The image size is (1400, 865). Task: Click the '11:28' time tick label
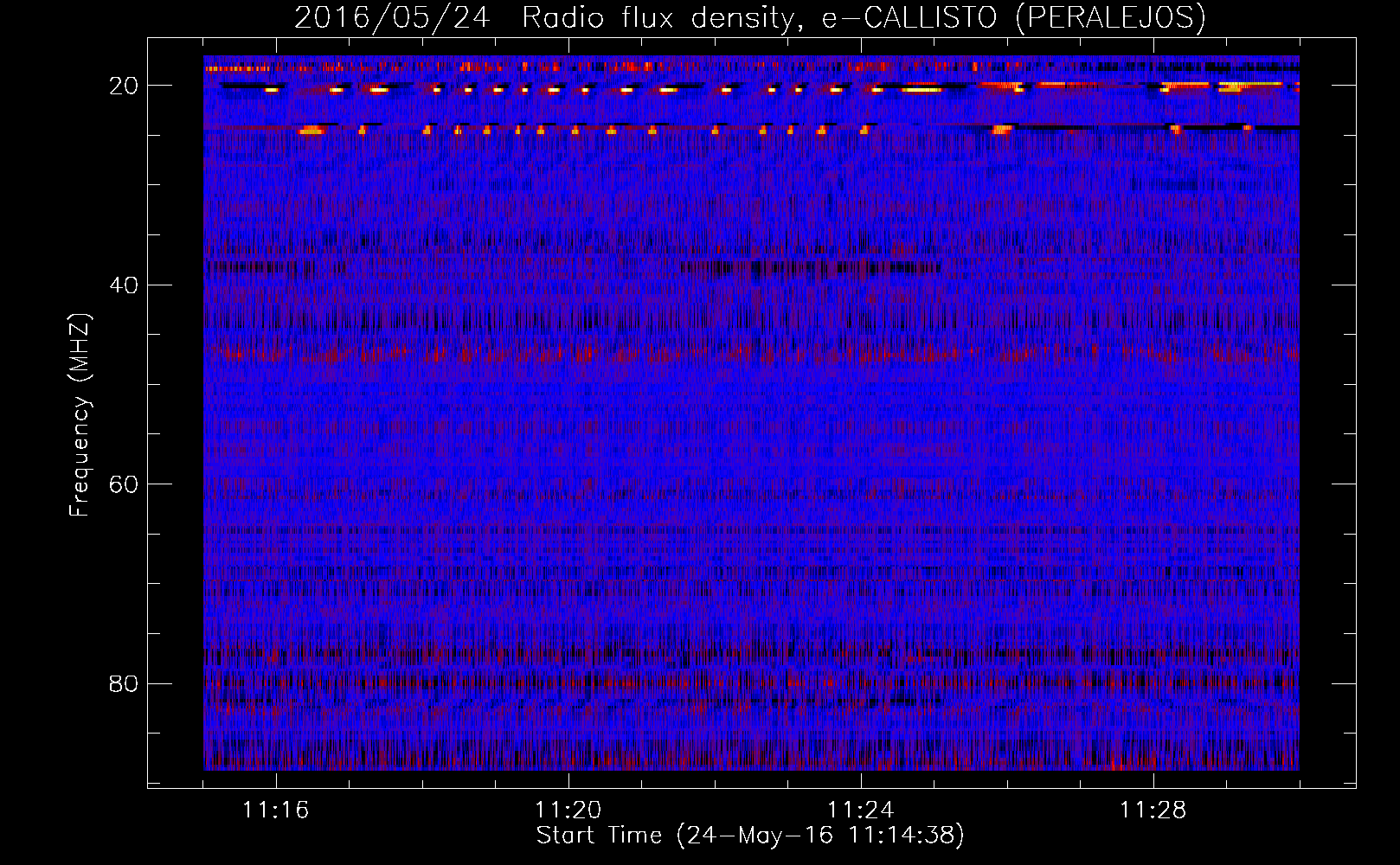point(1153,811)
